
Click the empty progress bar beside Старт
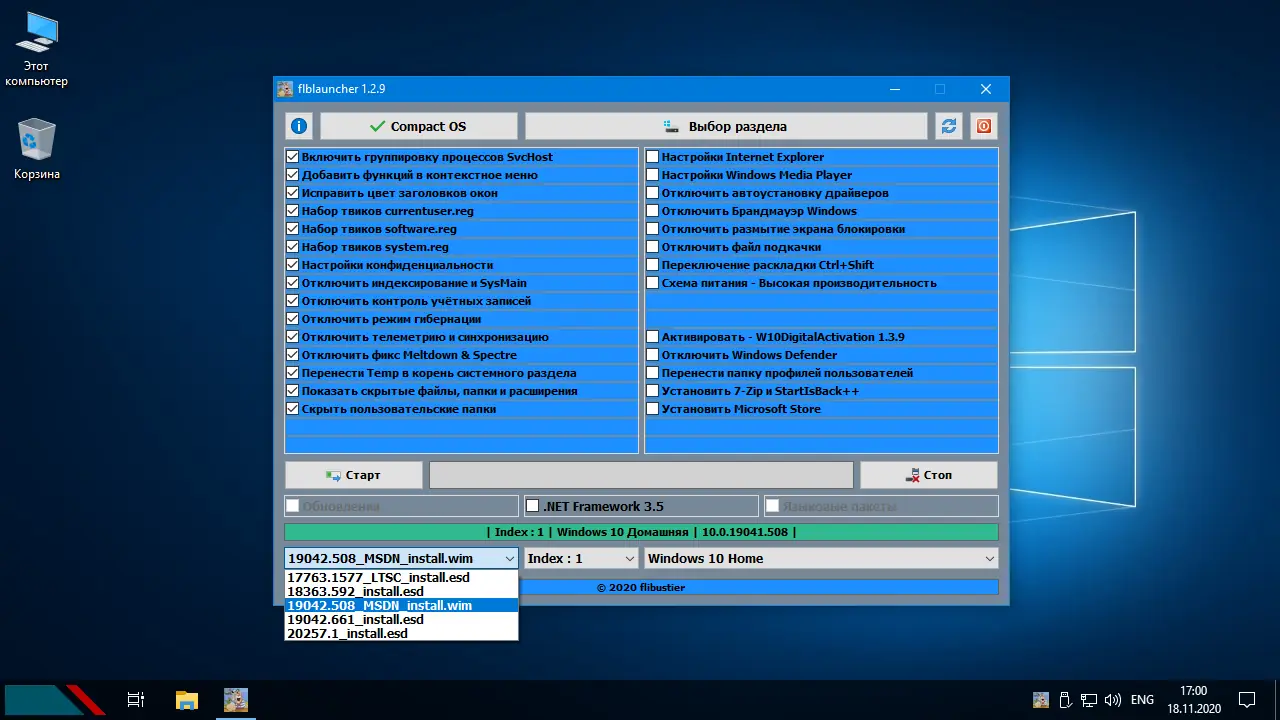pos(641,475)
